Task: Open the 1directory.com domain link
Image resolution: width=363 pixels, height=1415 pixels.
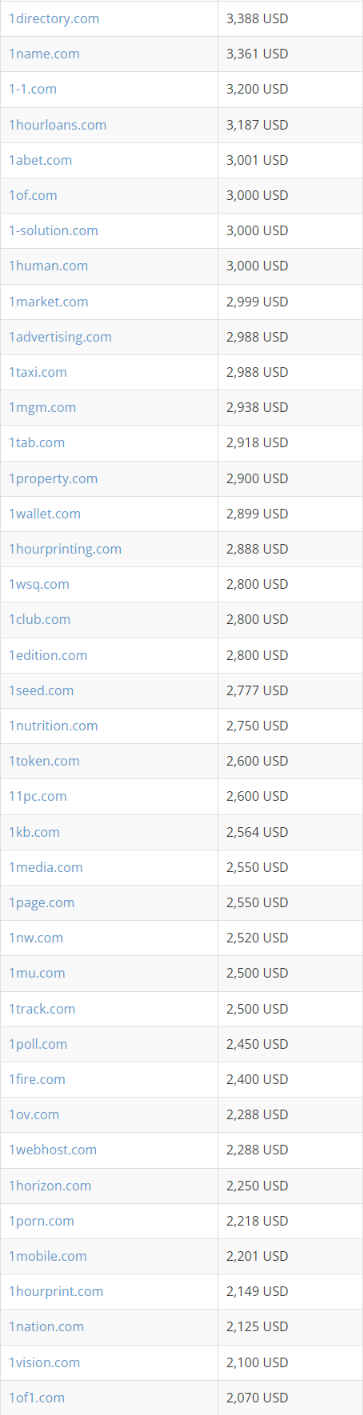Action: pos(53,18)
